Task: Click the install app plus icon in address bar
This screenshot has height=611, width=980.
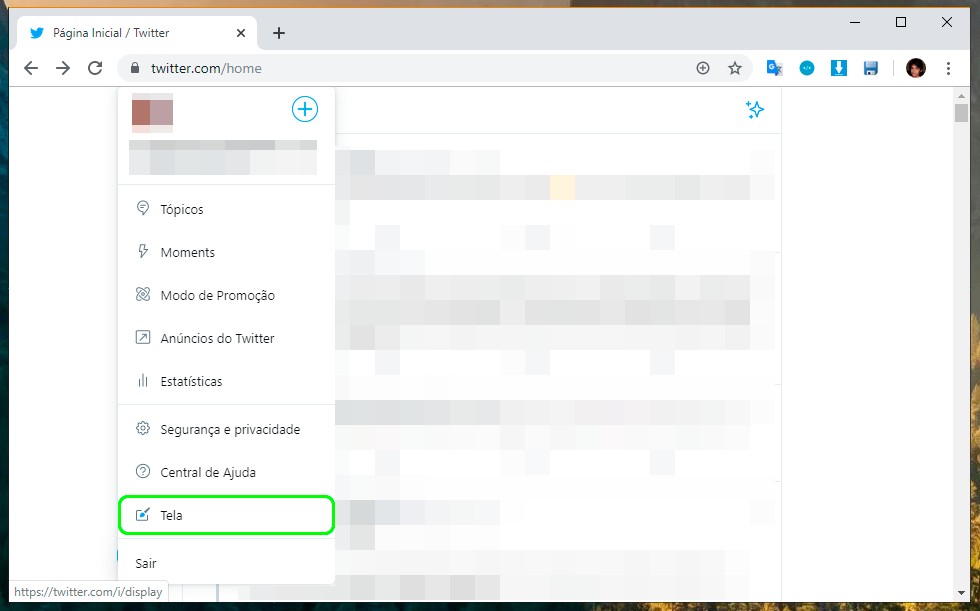Action: [x=703, y=68]
